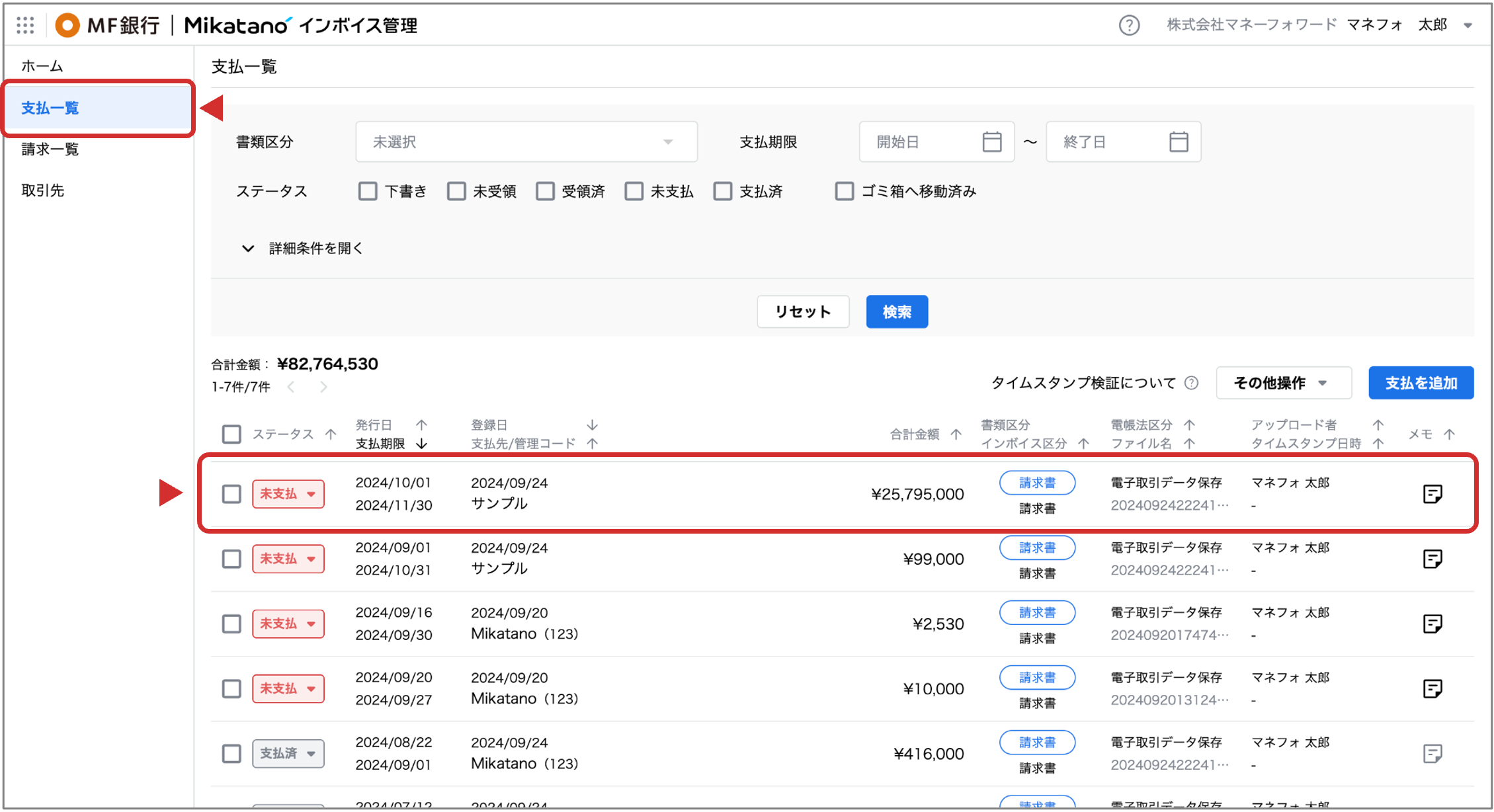Sort by 合計金額 column arrow

click(x=956, y=434)
